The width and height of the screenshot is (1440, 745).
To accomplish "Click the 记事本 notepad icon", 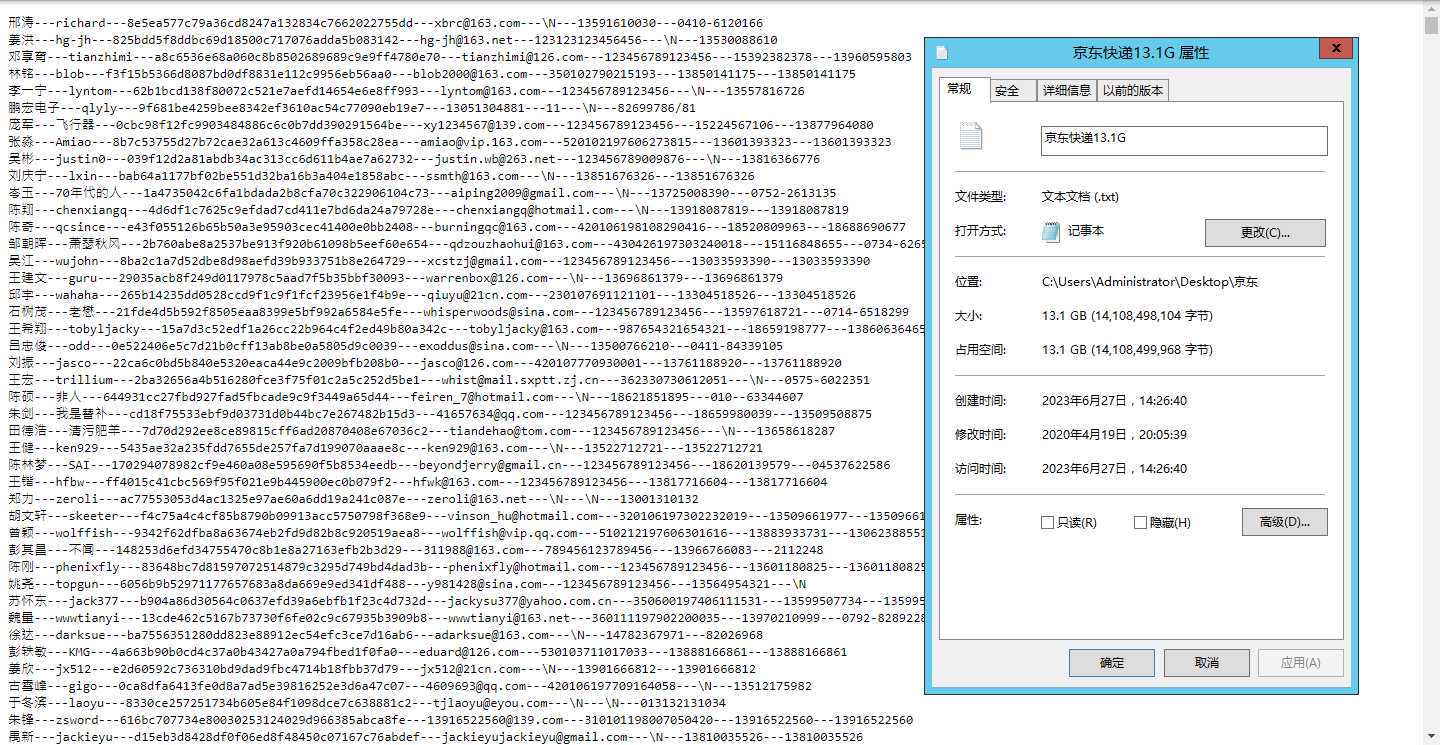I will tap(1051, 232).
